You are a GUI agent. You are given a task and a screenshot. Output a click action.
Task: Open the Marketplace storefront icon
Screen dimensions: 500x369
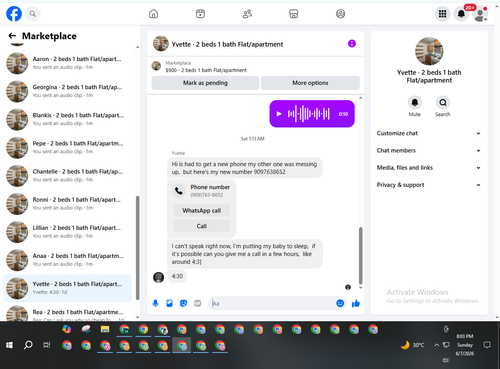[294, 14]
